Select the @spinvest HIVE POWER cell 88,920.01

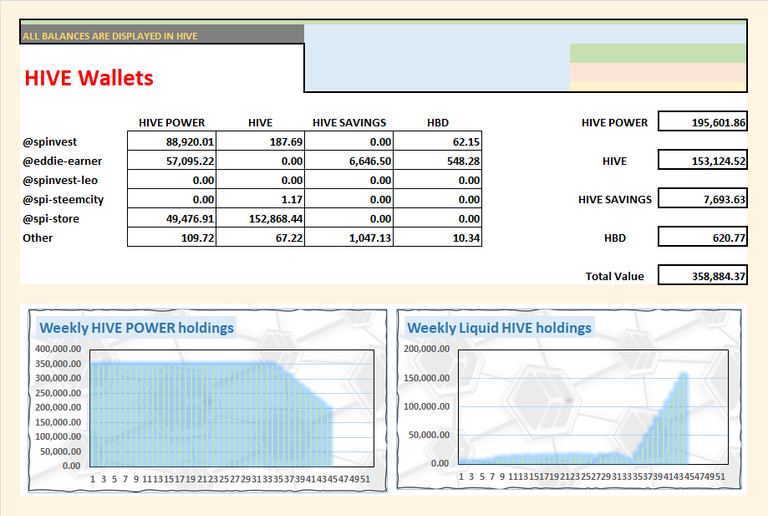click(171, 141)
